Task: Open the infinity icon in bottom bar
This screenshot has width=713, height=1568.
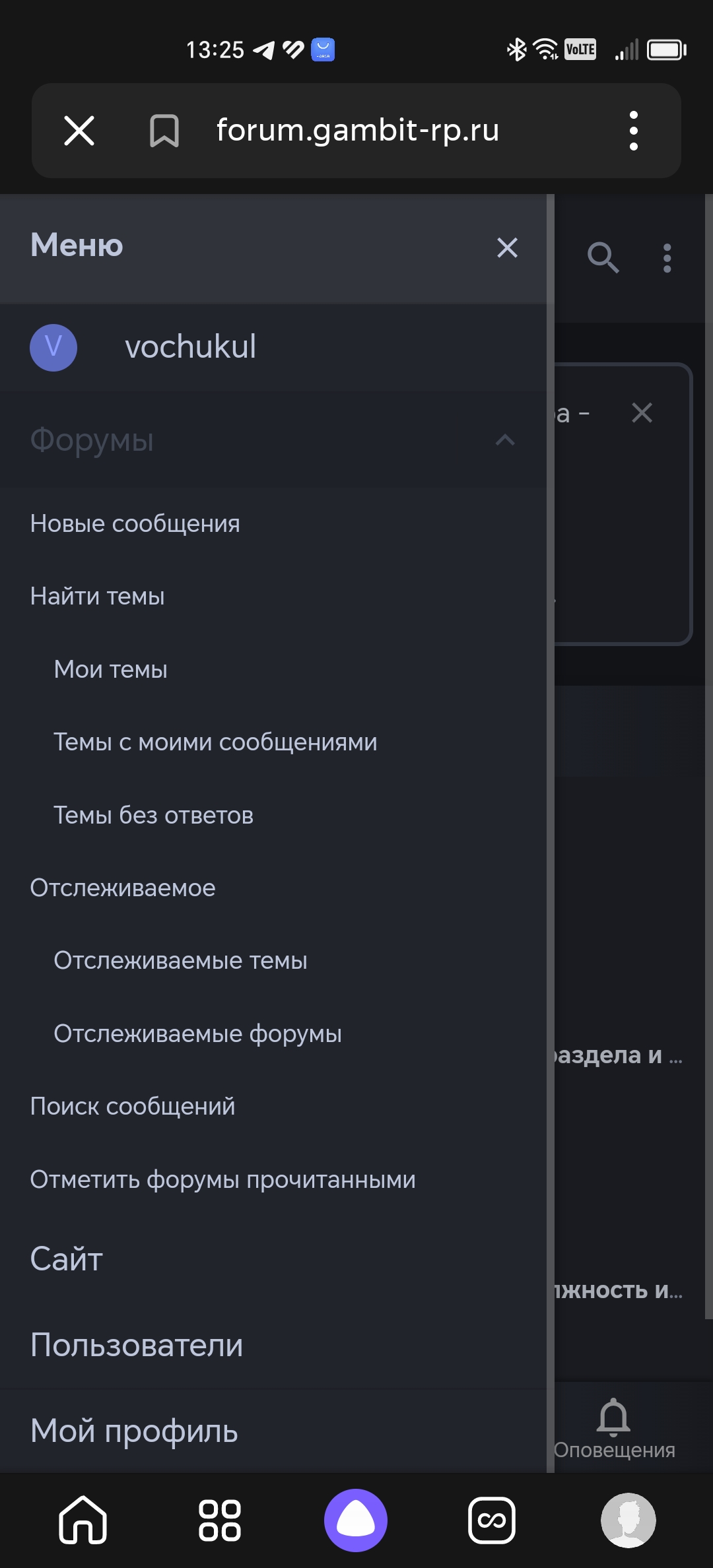Action: [492, 1520]
